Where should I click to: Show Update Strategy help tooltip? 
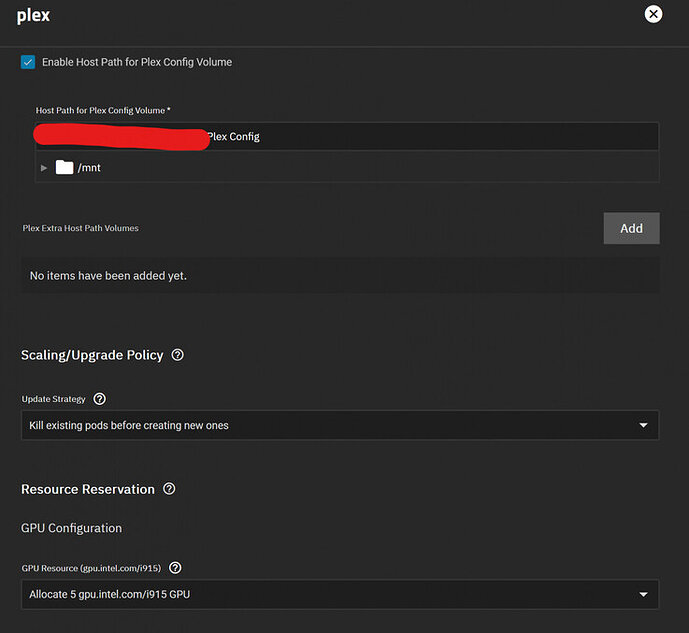click(100, 399)
